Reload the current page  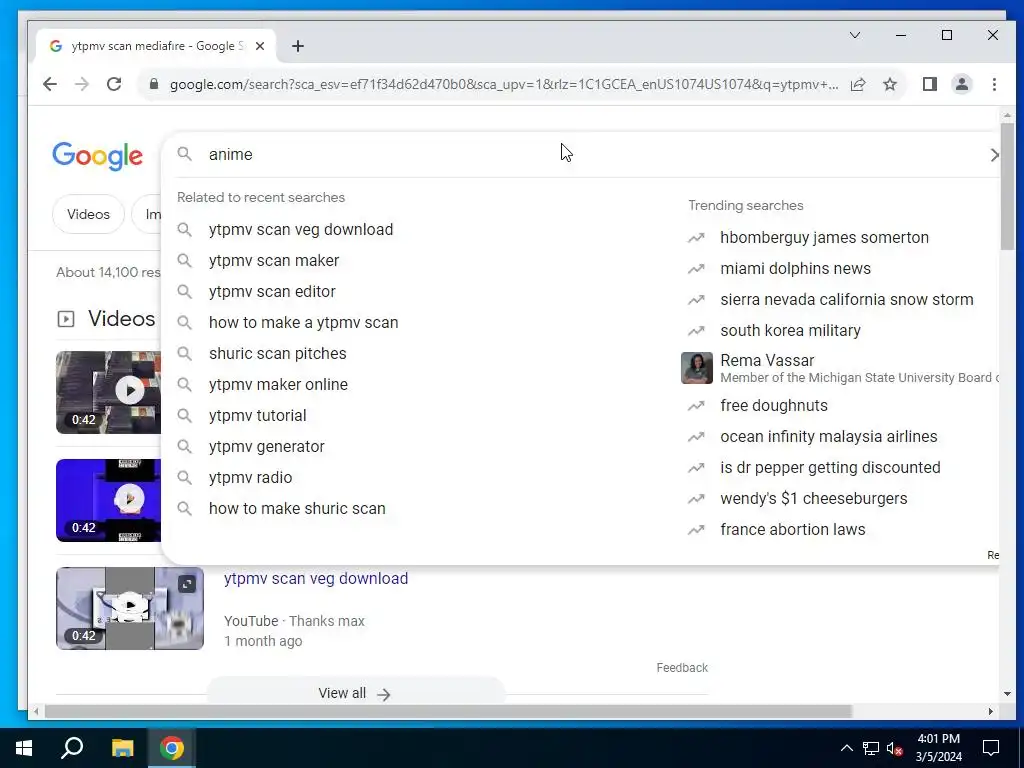(x=114, y=84)
